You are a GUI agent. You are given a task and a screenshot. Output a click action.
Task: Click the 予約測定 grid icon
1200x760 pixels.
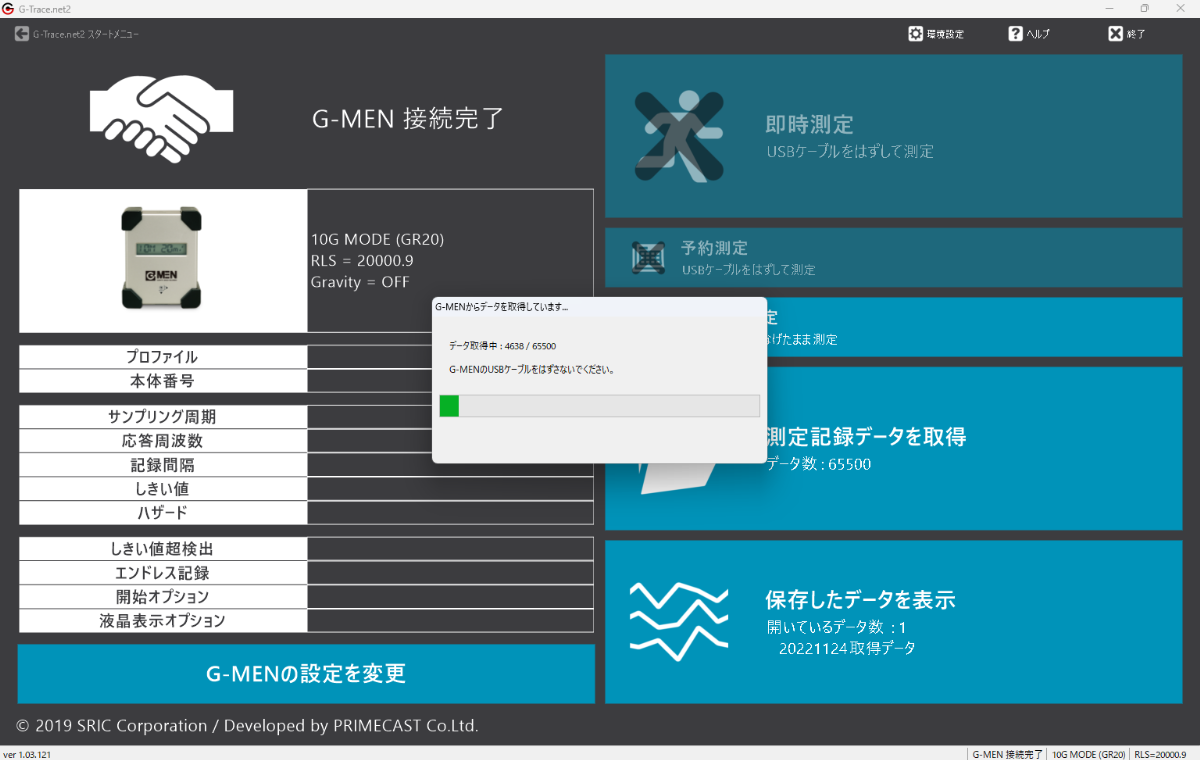(x=648, y=258)
